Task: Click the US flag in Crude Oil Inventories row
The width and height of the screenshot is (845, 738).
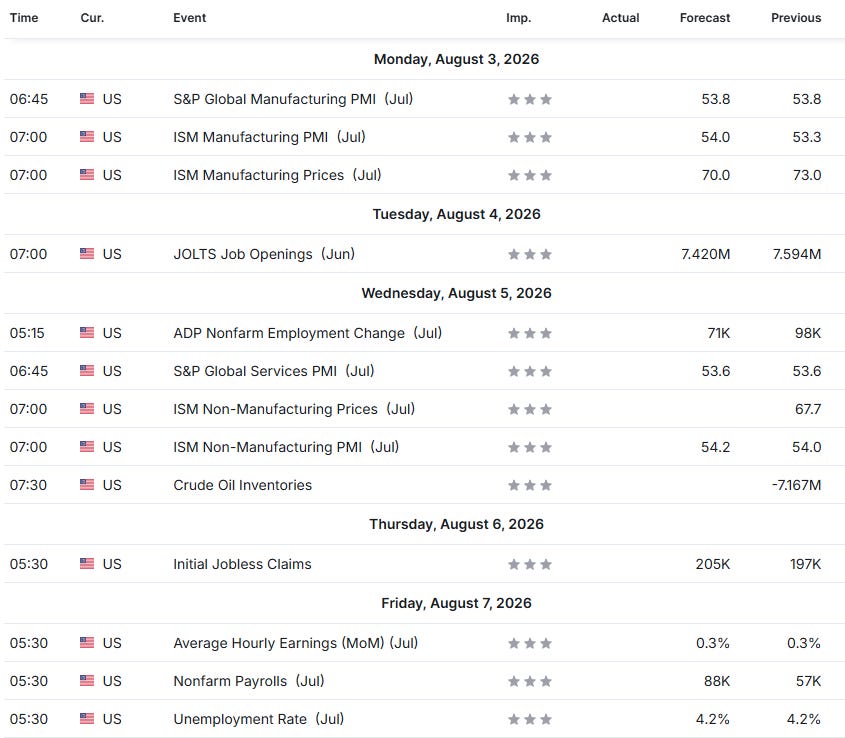Action: (87, 485)
